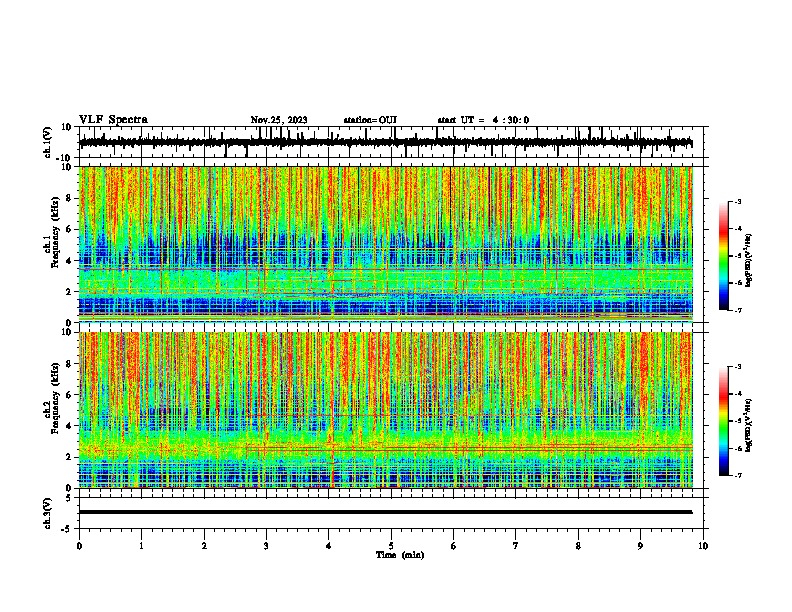
Task: Click the flat ch.3 voltage trace
Action: [385, 512]
